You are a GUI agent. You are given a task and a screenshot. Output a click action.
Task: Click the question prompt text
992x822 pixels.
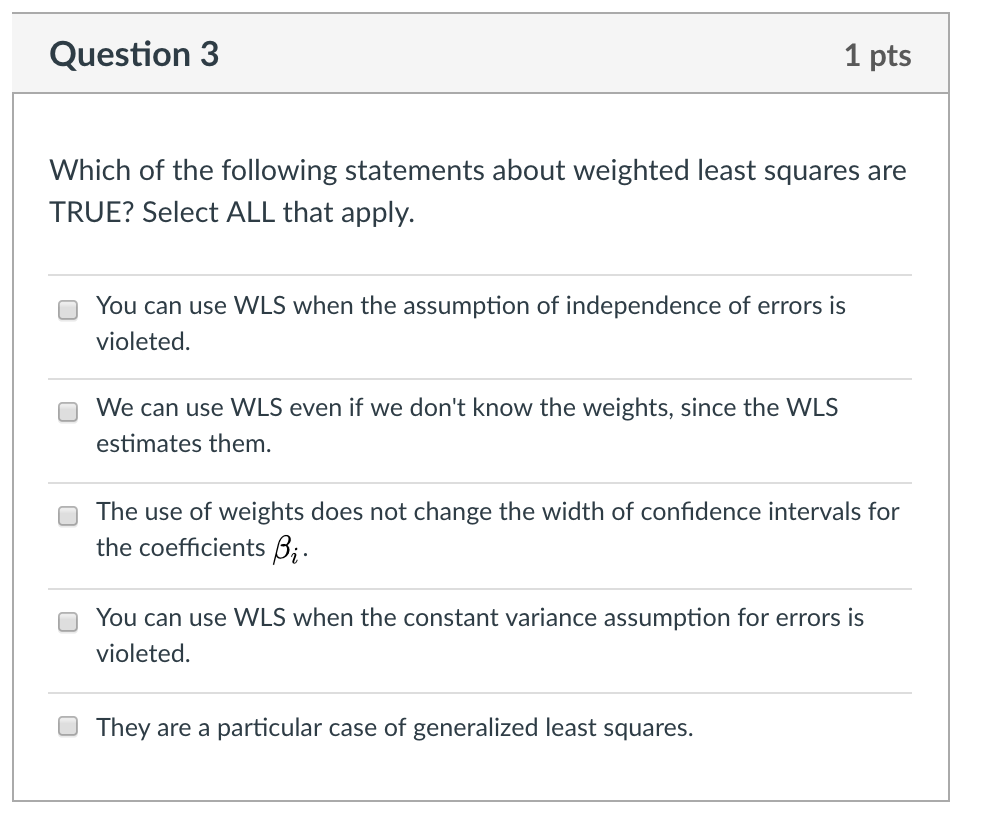(x=478, y=190)
